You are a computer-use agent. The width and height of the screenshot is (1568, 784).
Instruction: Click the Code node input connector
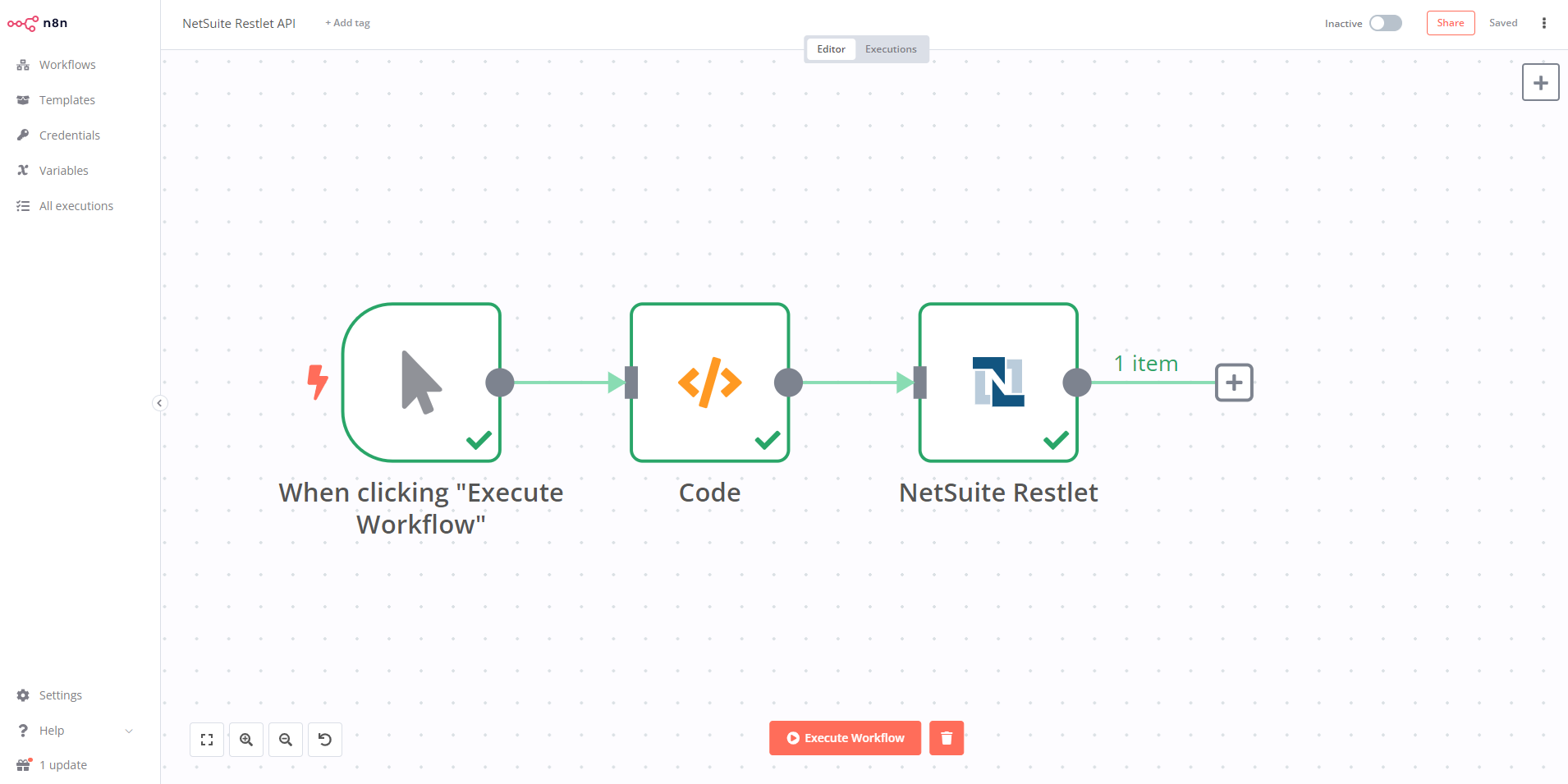[631, 383]
